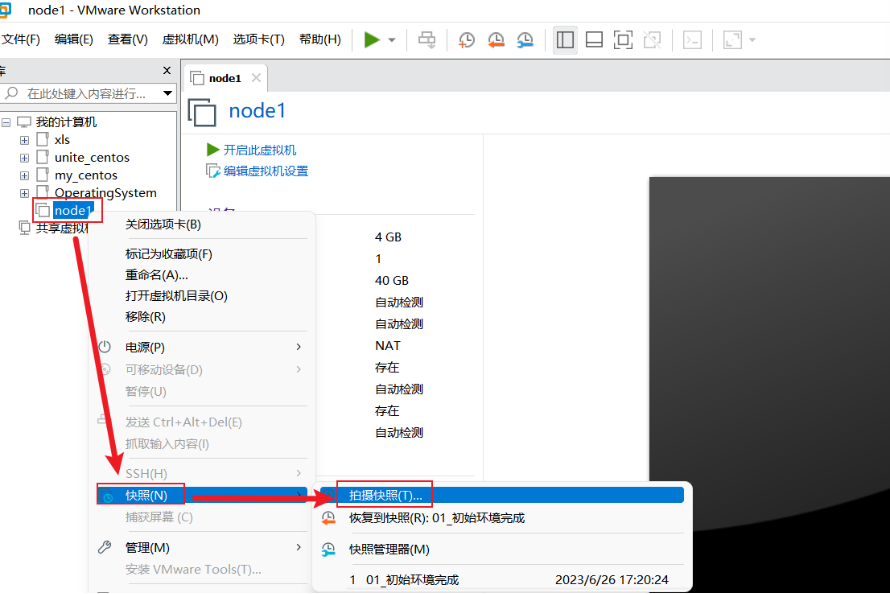Screen dimensions: 890x594
Task: Open the 文件(F) menu
Action: click(20, 39)
